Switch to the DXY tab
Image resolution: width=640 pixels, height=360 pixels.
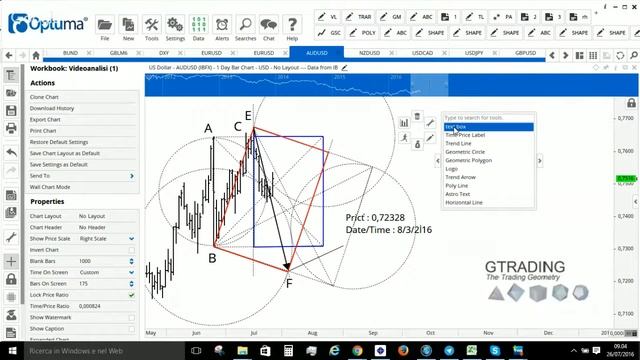(x=164, y=53)
